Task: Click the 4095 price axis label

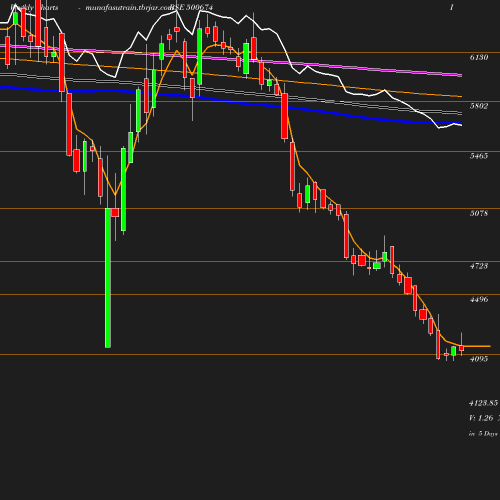Action: 479,359
